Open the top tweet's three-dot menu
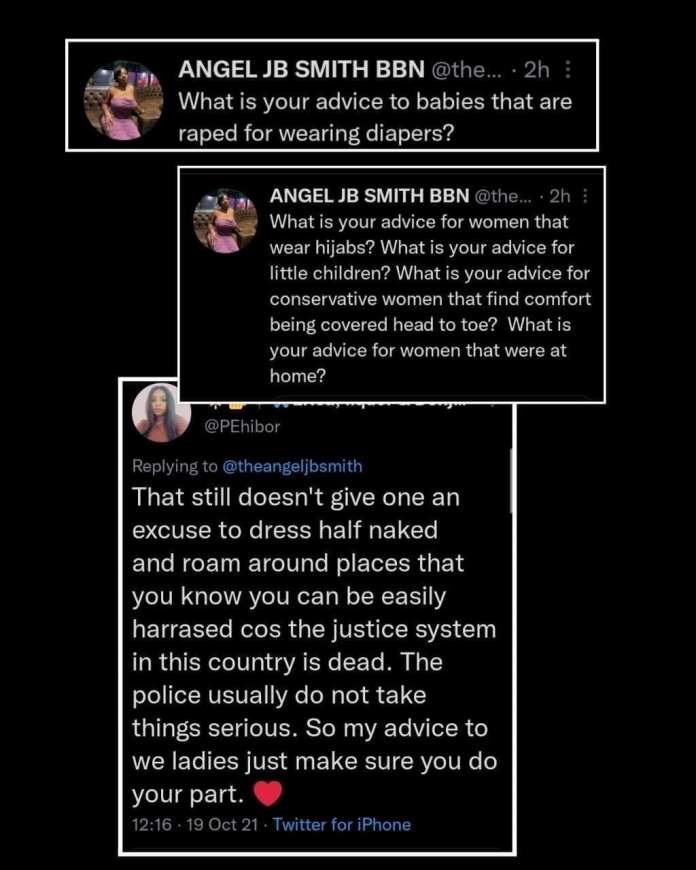The height and width of the screenshot is (870, 696). (567, 70)
